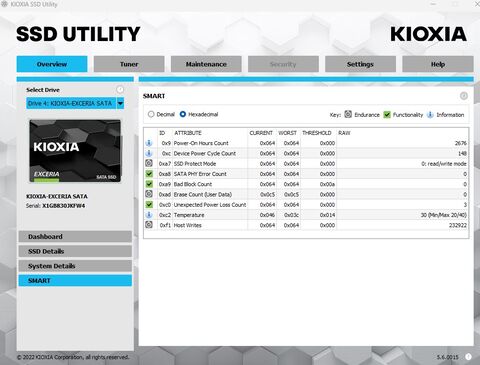Click the 0x046 current temperature value
The height and width of the screenshot is (365, 480).
pyautogui.click(x=267, y=215)
